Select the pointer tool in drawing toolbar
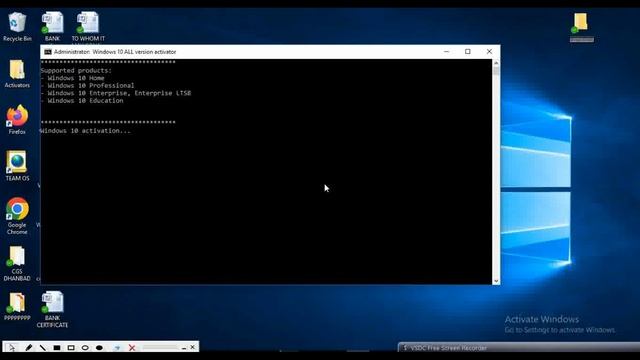 (x=11, y=348)
